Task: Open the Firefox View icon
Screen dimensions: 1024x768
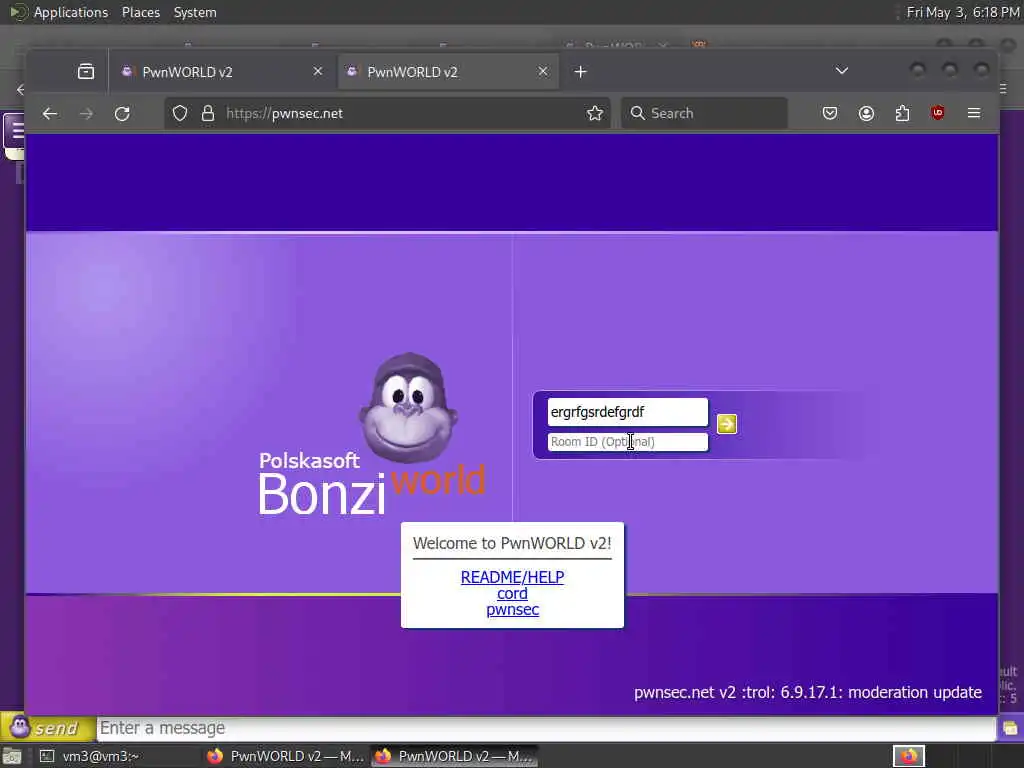Action: click(x=86, y=71)
